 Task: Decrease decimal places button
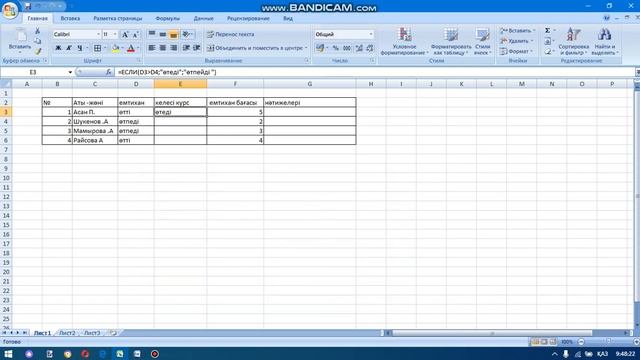[369, 48]
